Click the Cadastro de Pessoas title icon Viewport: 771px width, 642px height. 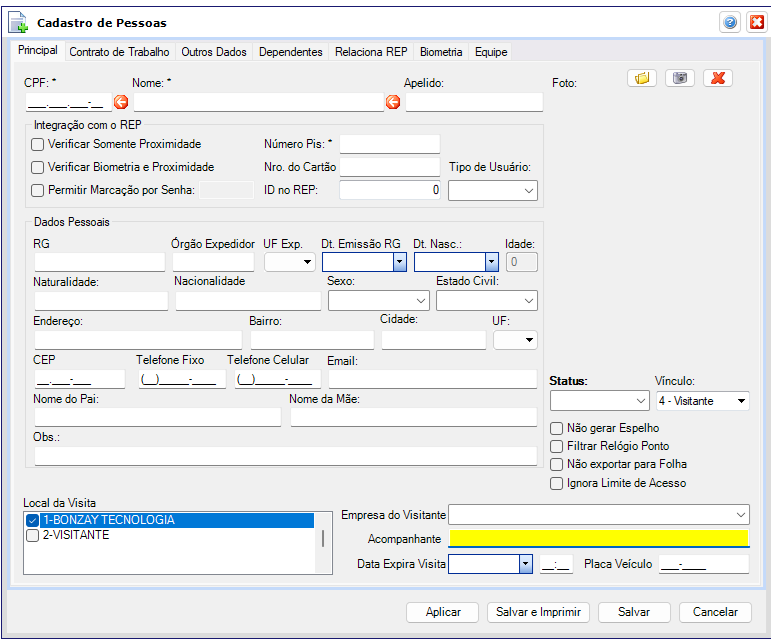click(x=18, y=22)
